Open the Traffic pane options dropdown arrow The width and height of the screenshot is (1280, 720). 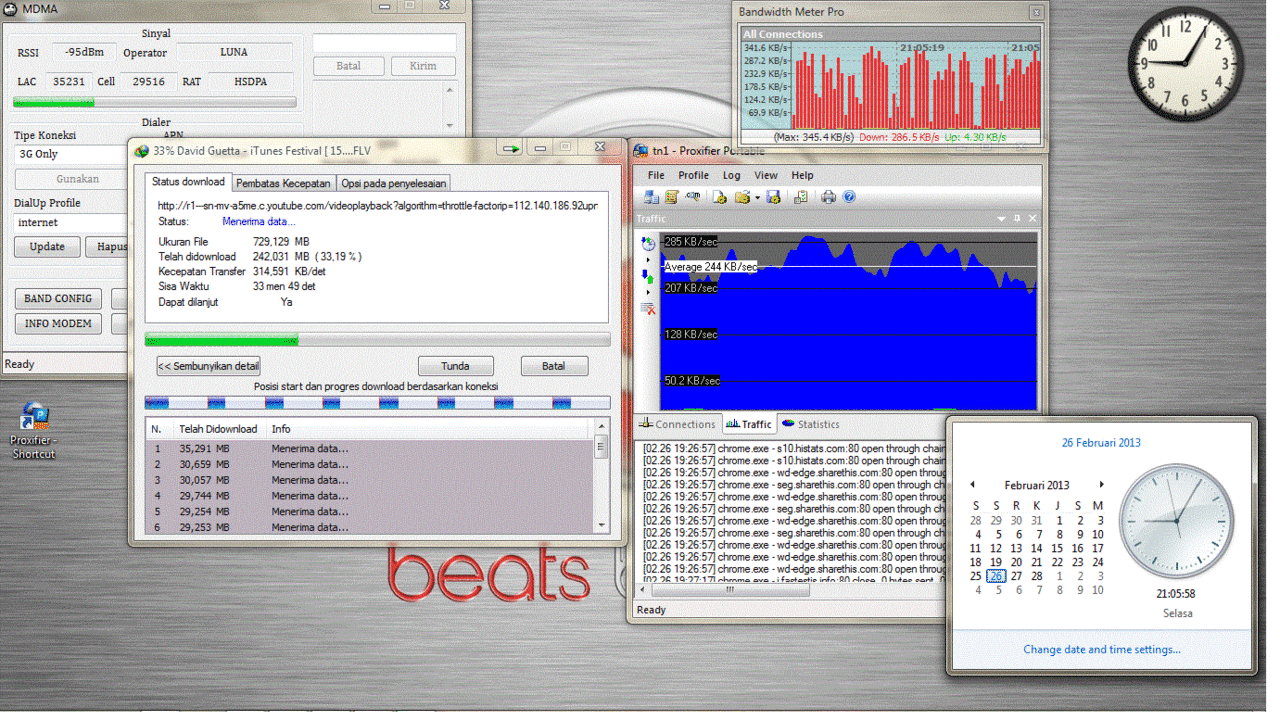[1001, 218]
